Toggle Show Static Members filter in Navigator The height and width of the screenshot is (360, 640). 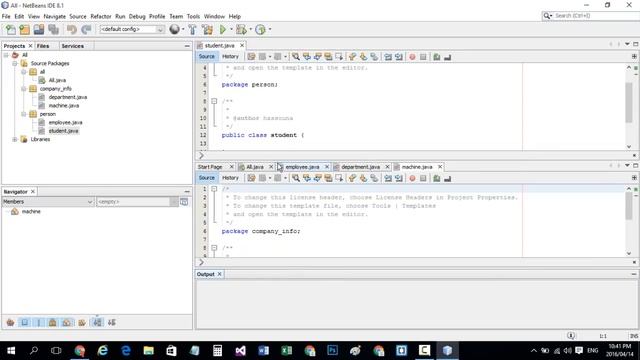pyautogui.click(x=39, y=322)
